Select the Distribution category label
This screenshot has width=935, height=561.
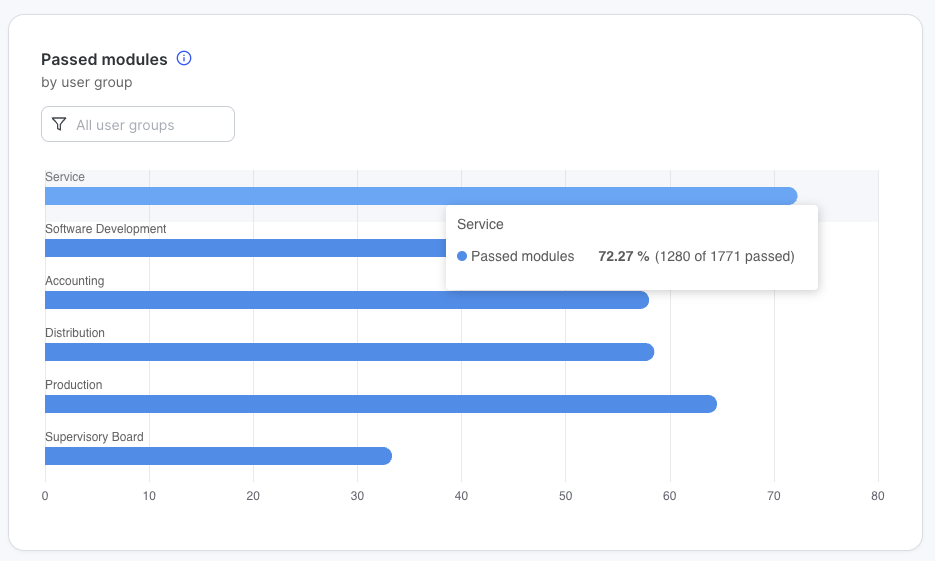pyautogui.click(x=75, y=333)
